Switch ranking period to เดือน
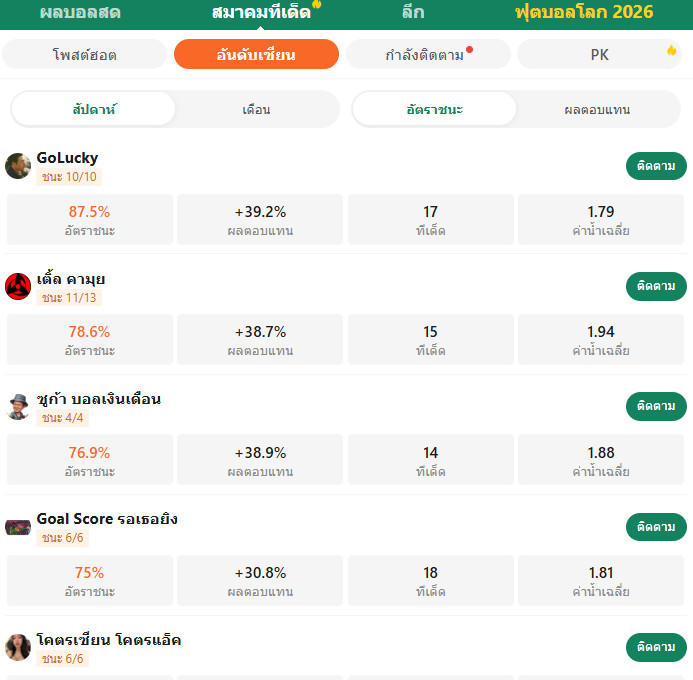 point(256,110)
